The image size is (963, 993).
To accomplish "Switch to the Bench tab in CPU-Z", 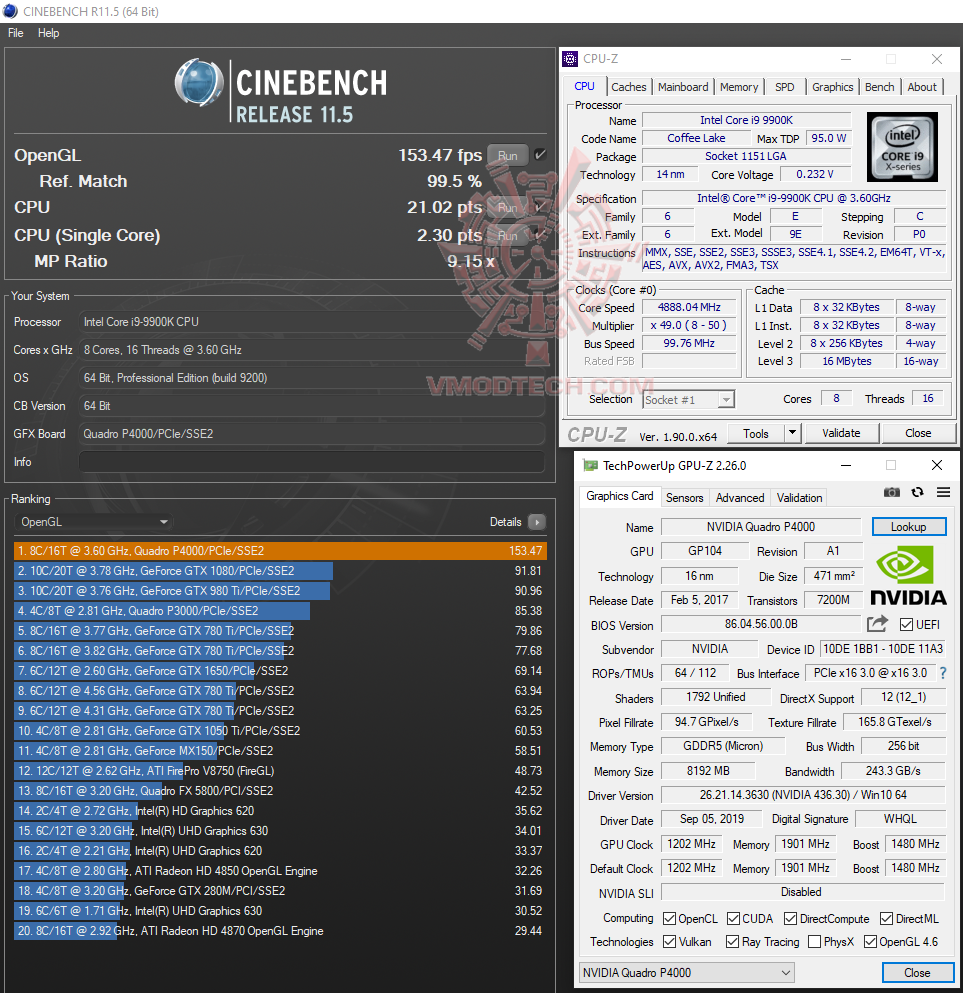I will [x=880, y=87].
